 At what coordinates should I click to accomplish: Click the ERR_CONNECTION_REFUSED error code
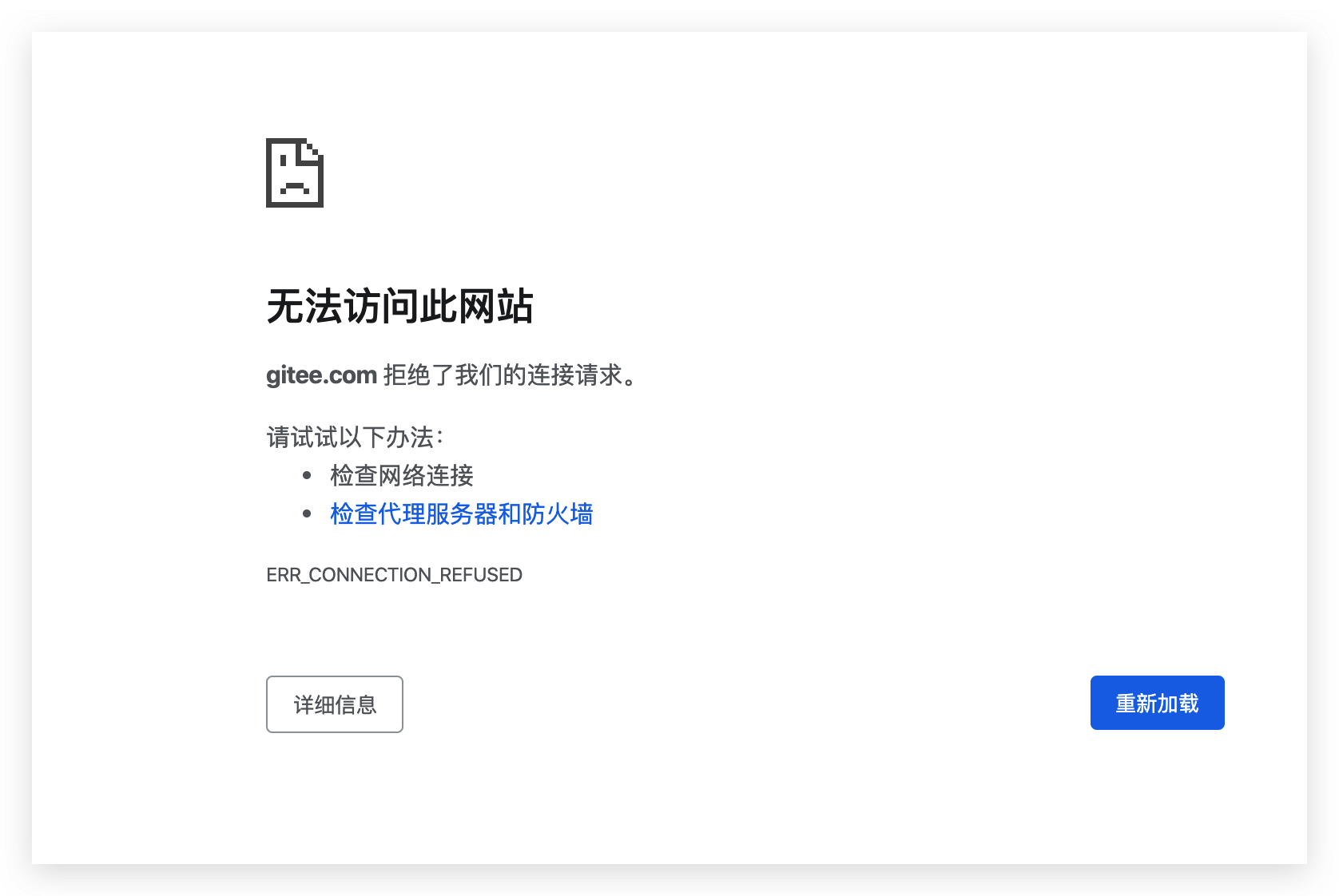coord(394,575)
